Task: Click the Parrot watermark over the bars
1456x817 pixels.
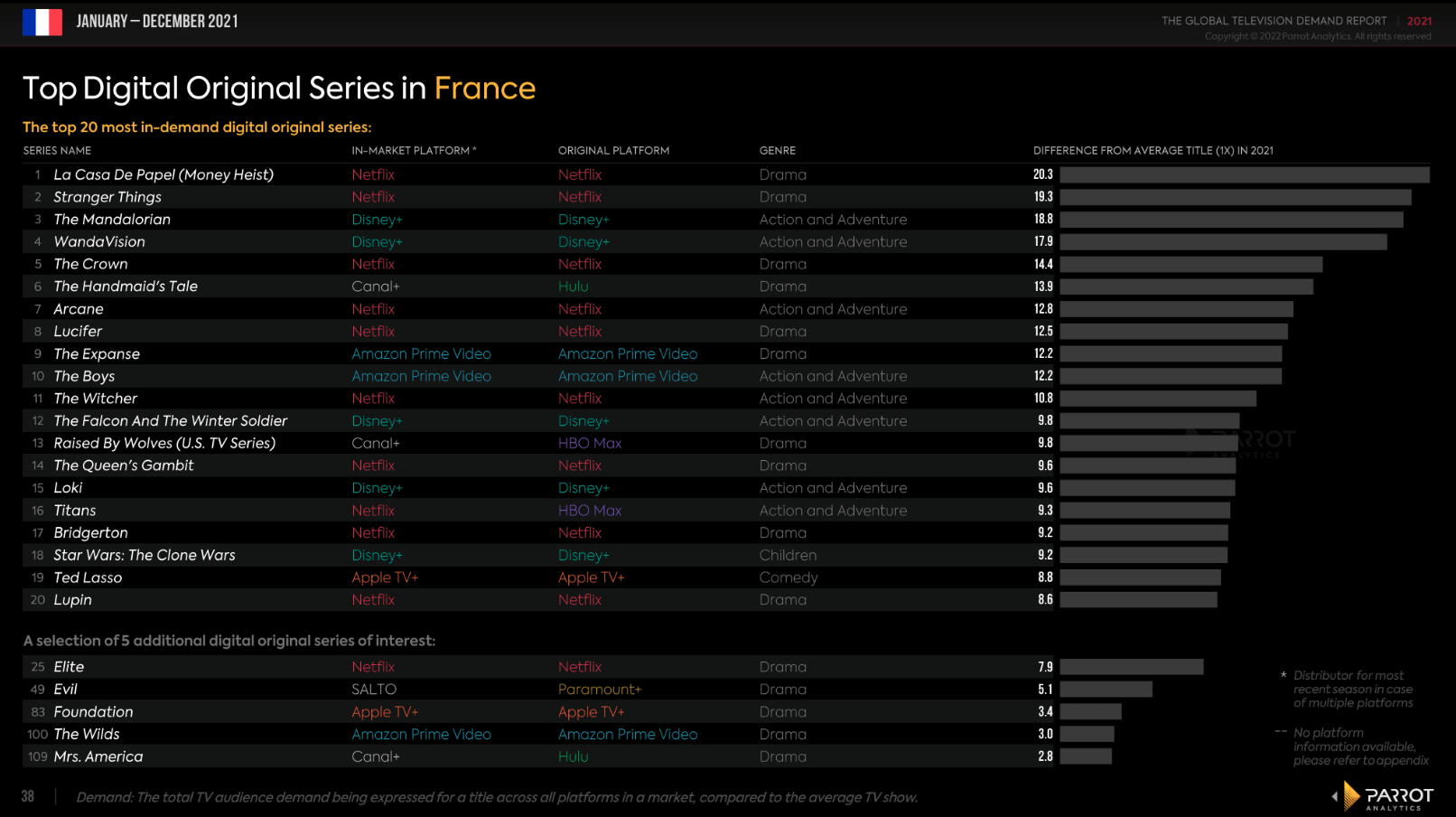Action: tap(1241, 442)
